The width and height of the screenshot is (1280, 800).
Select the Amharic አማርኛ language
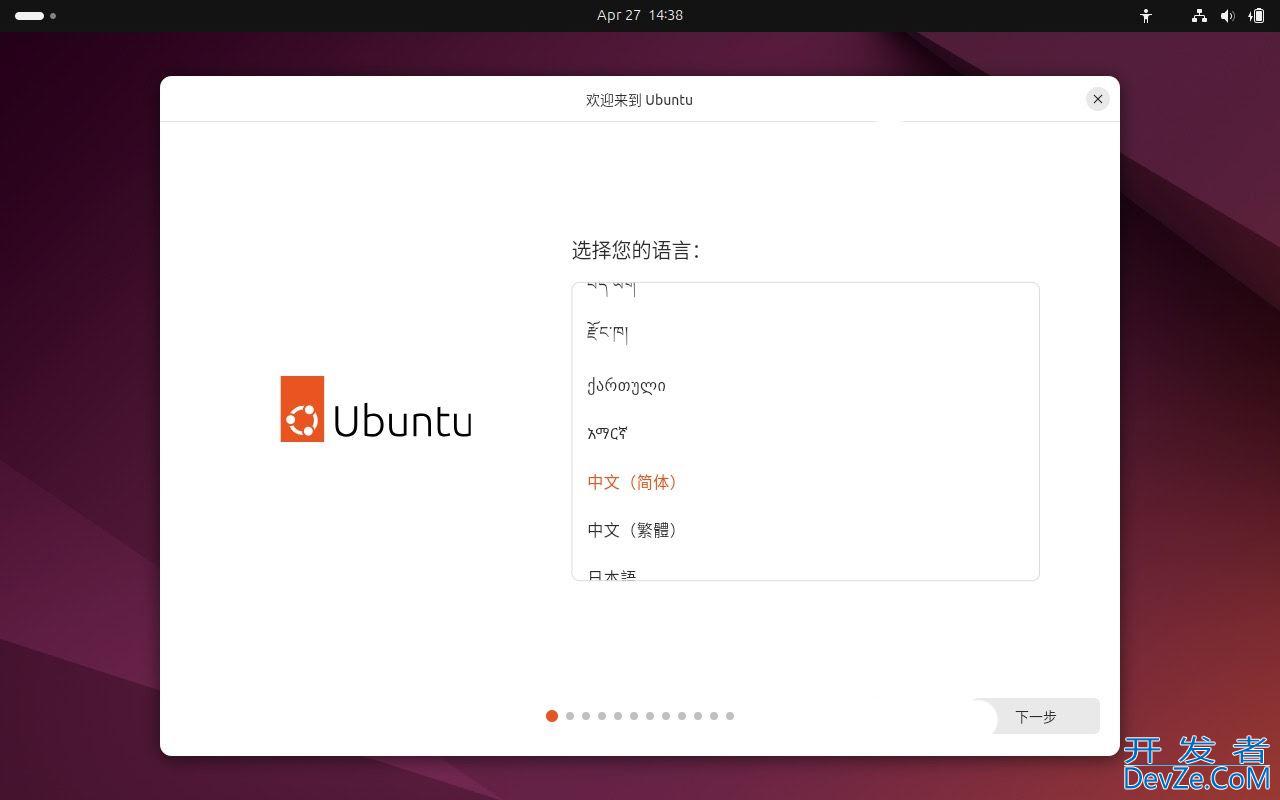[x=805, y=434]
